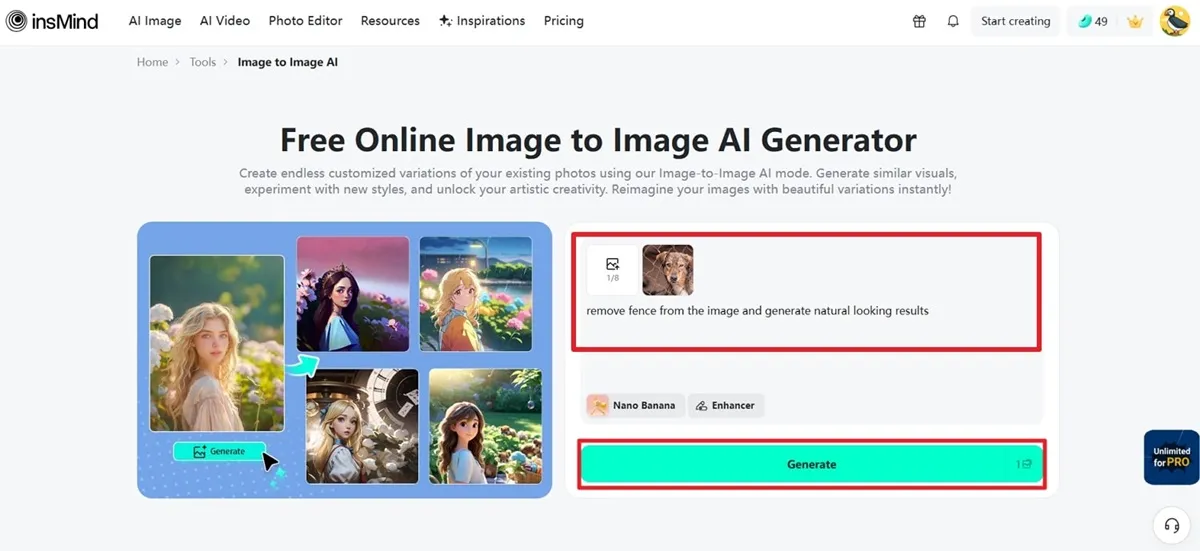This screenshot has height=551, width=1200.
Task: Go to the Pricing page
Action: click(x=564, y=21)
